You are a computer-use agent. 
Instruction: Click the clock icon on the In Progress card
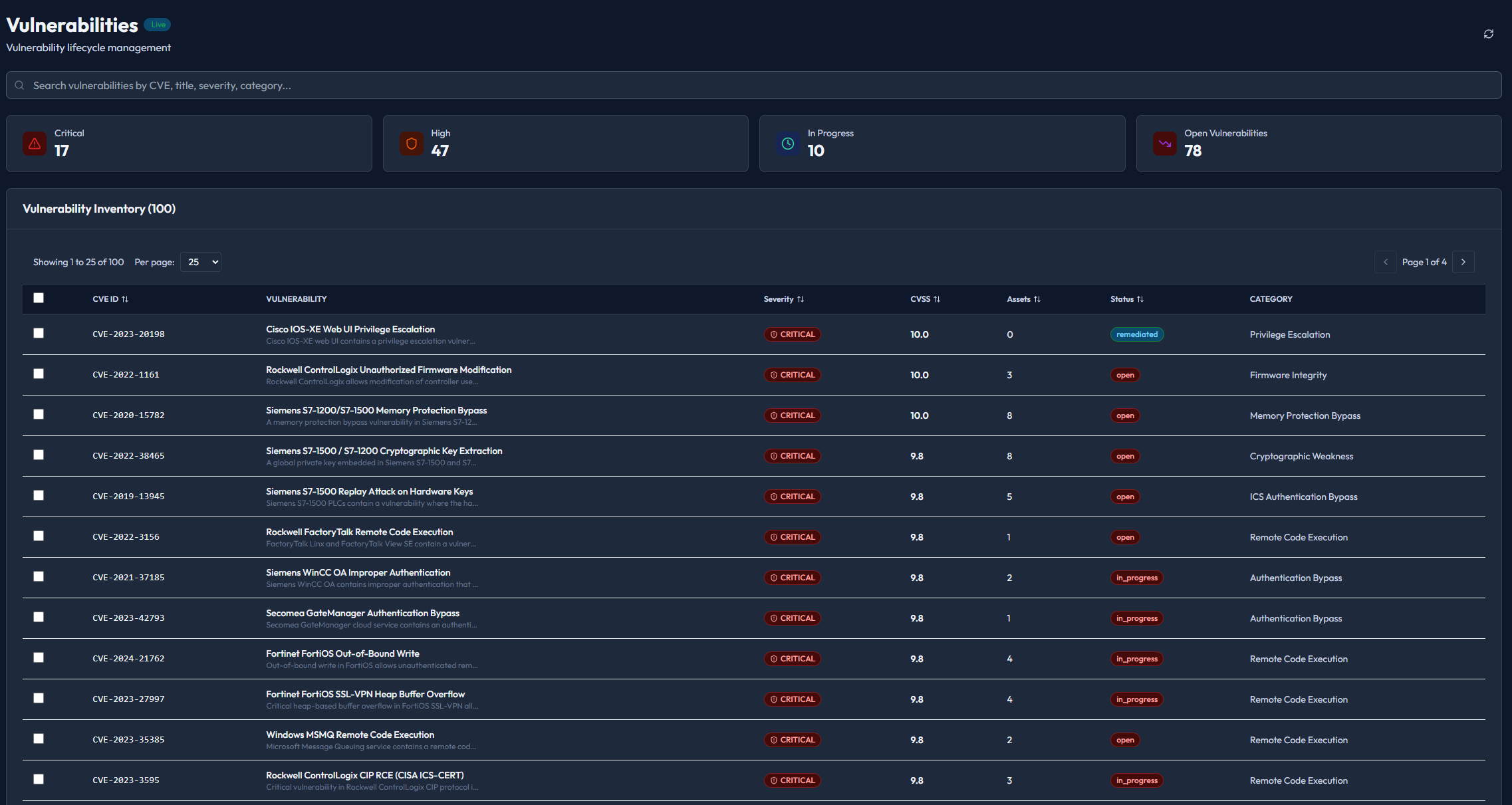787,143
